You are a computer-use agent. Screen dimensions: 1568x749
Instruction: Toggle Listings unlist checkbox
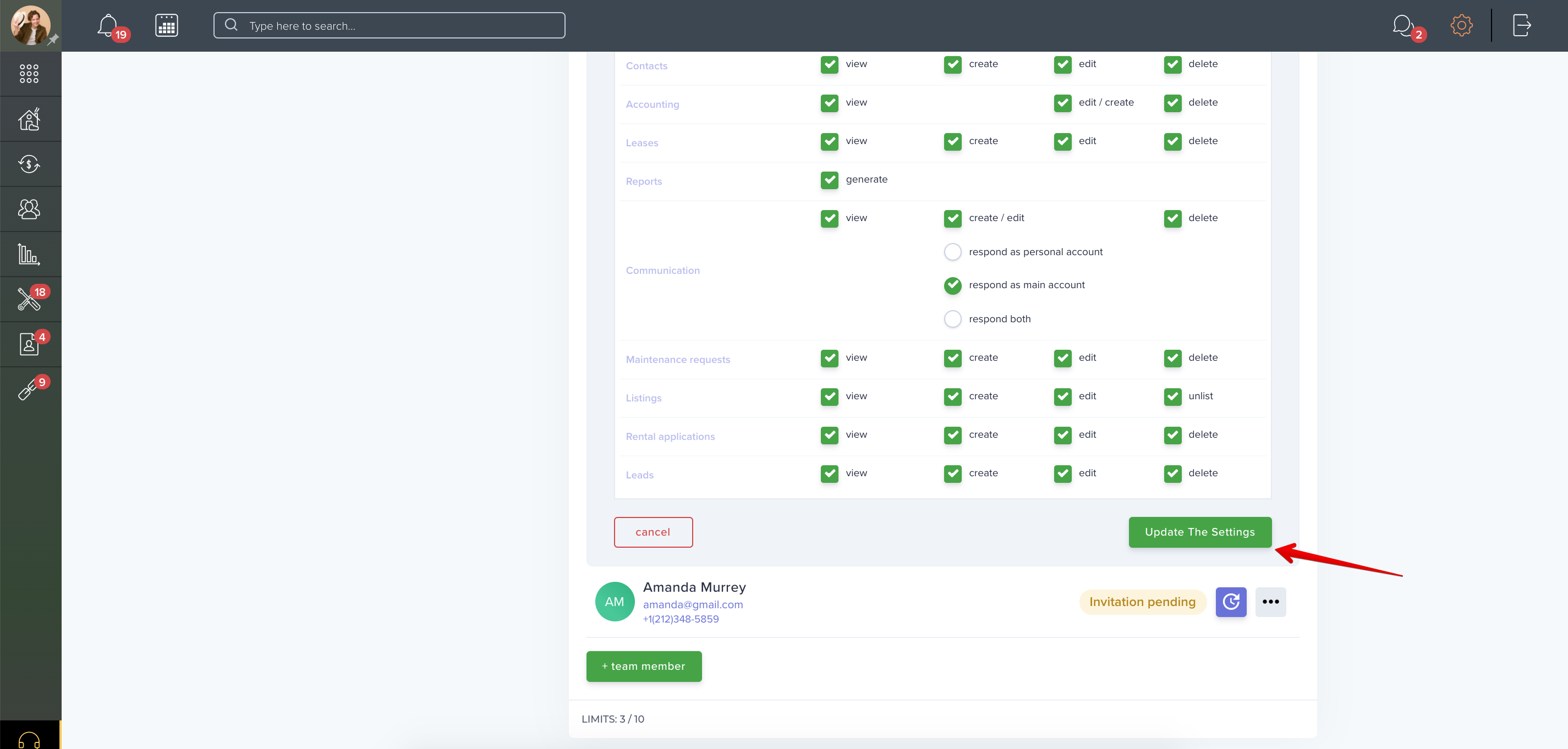pyautogui.click(x=1172, y=396)
